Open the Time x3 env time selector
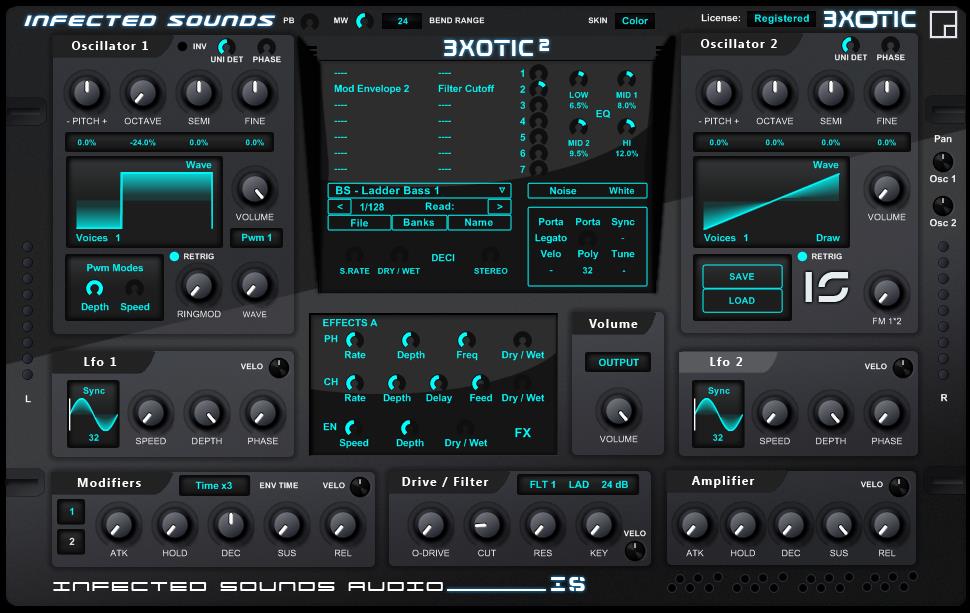This screenshot has height=613, width=970. (x=214, y=486)
